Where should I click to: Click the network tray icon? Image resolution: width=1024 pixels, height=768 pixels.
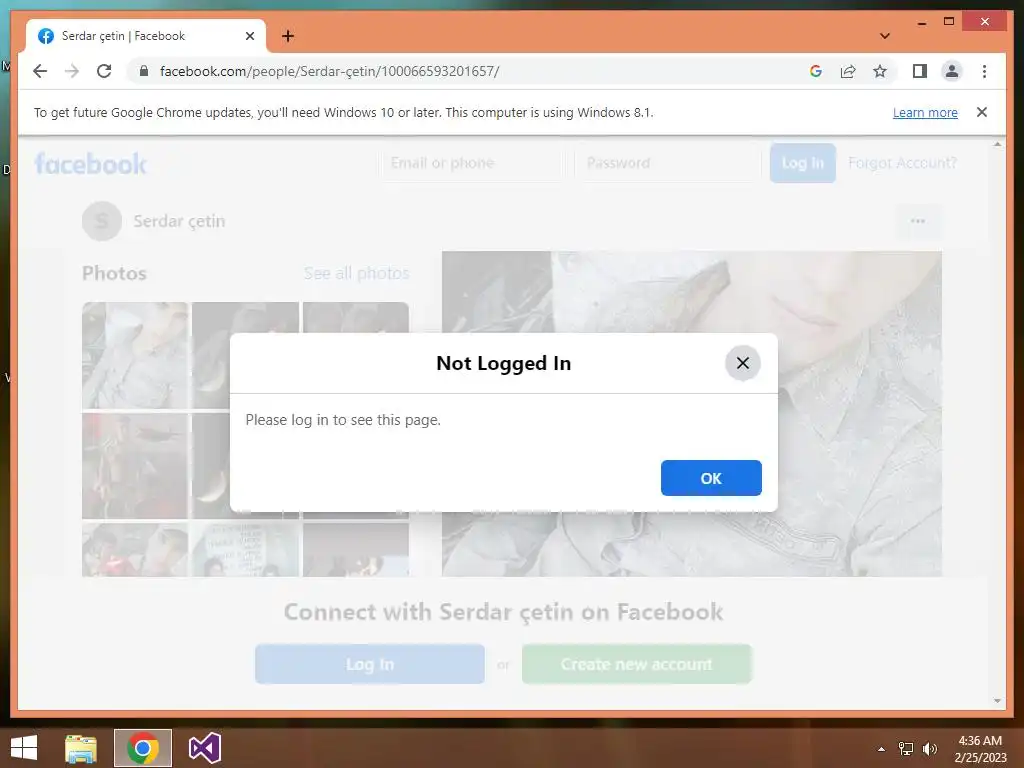(906, 749)
